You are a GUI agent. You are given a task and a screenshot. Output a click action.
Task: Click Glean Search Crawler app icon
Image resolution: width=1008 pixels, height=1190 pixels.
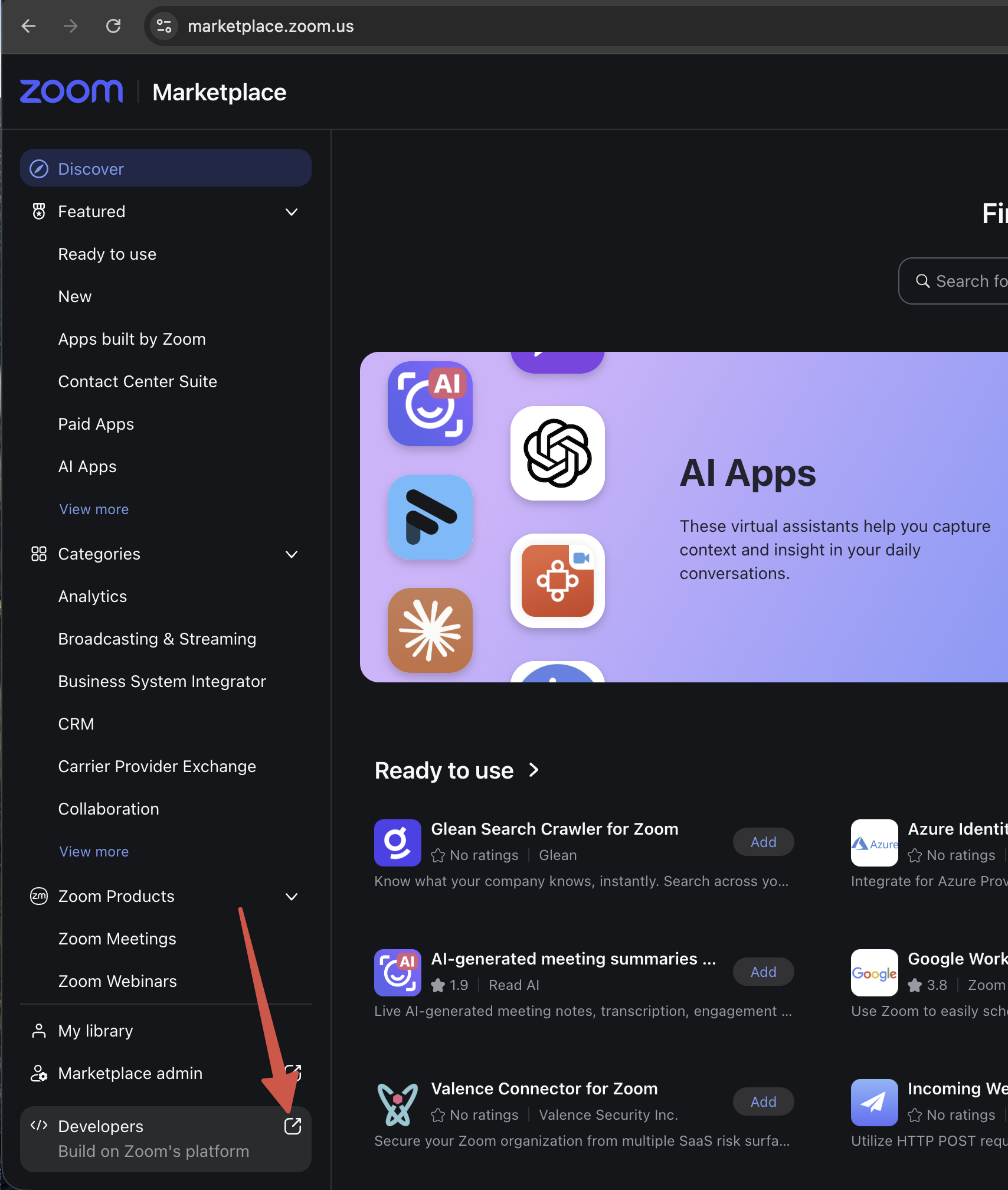[x=398, y=843]
